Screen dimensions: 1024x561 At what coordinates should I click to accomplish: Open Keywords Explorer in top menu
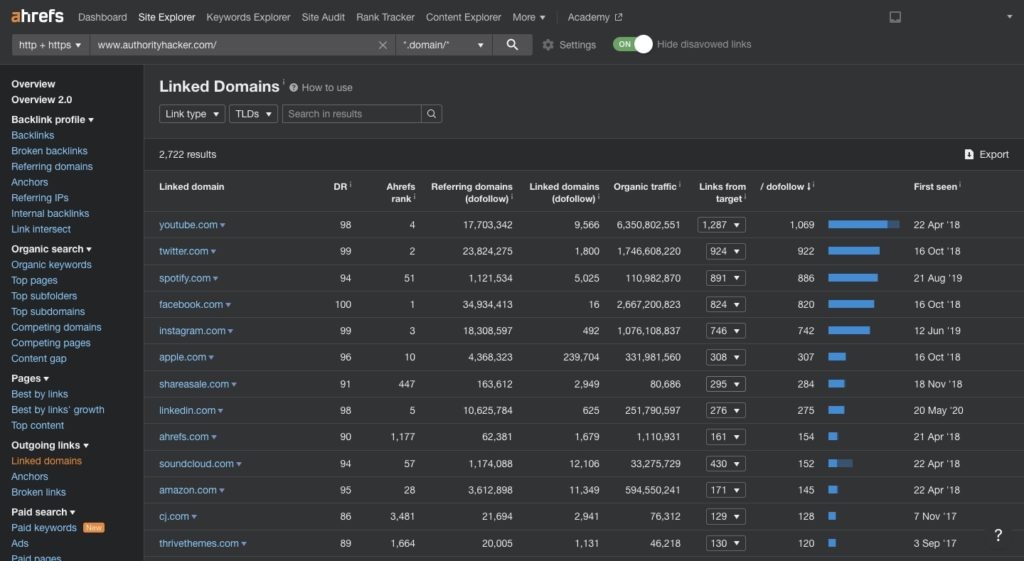(248, 17)
